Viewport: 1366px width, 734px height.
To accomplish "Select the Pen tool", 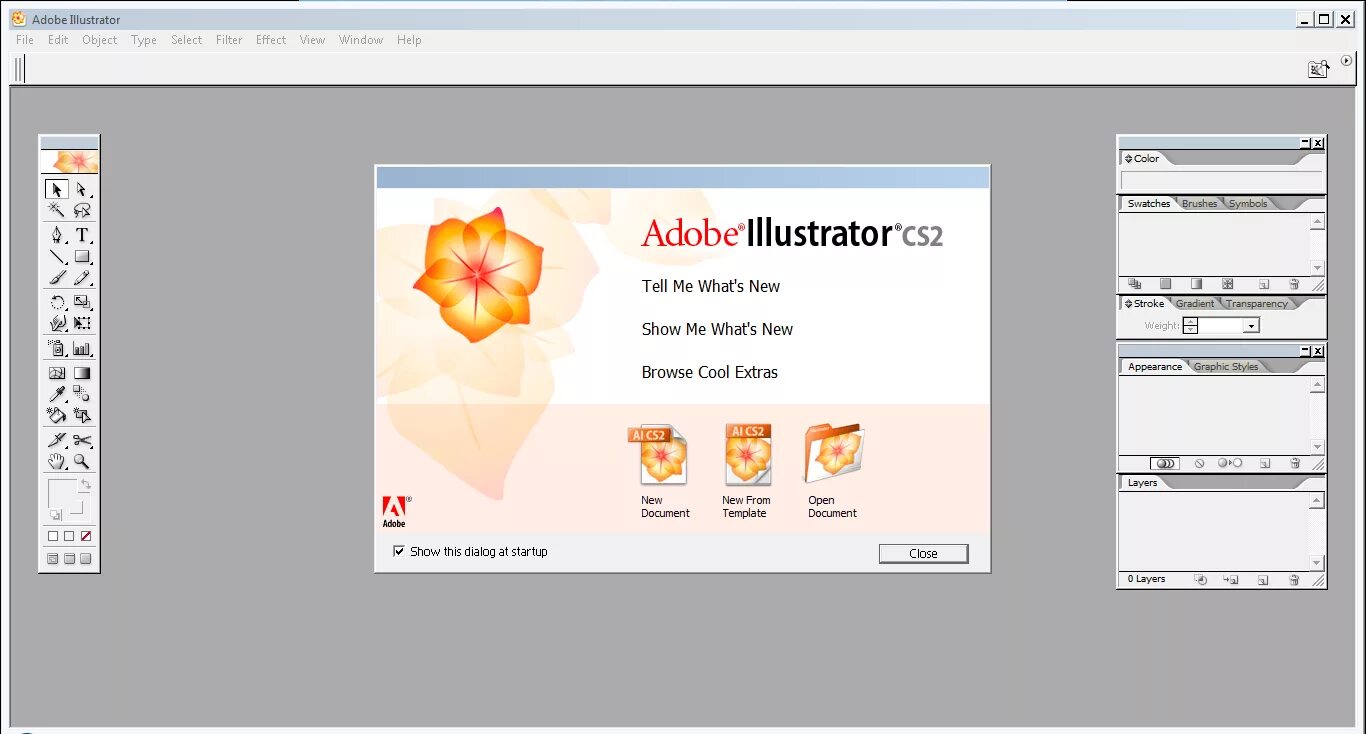I will click(57, 235).
